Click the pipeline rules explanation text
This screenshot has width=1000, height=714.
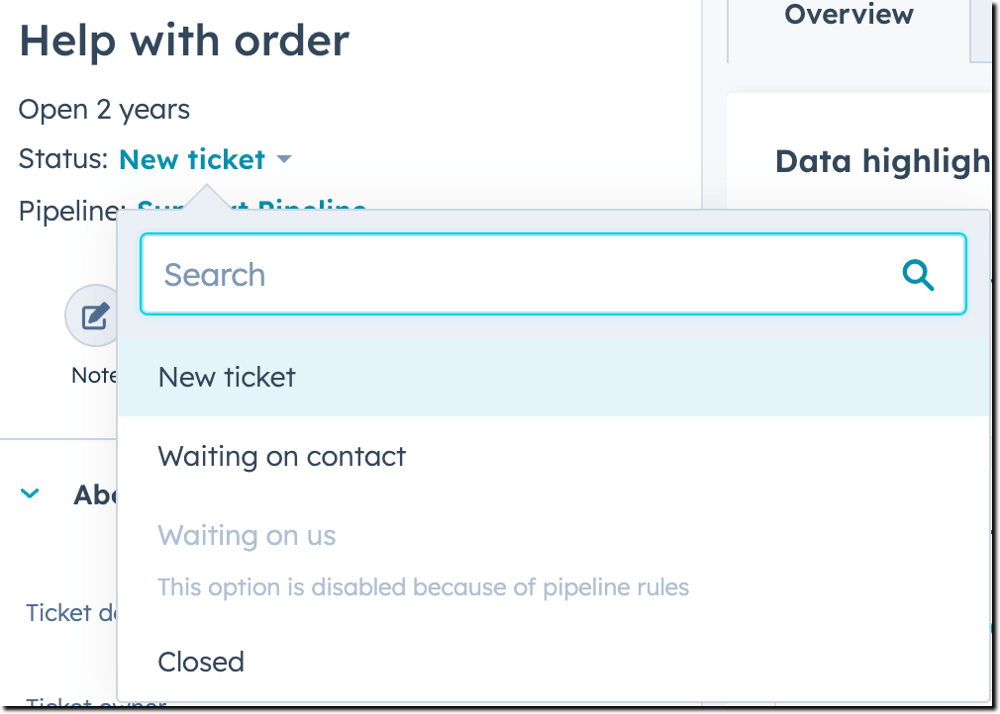click(423, 587)
